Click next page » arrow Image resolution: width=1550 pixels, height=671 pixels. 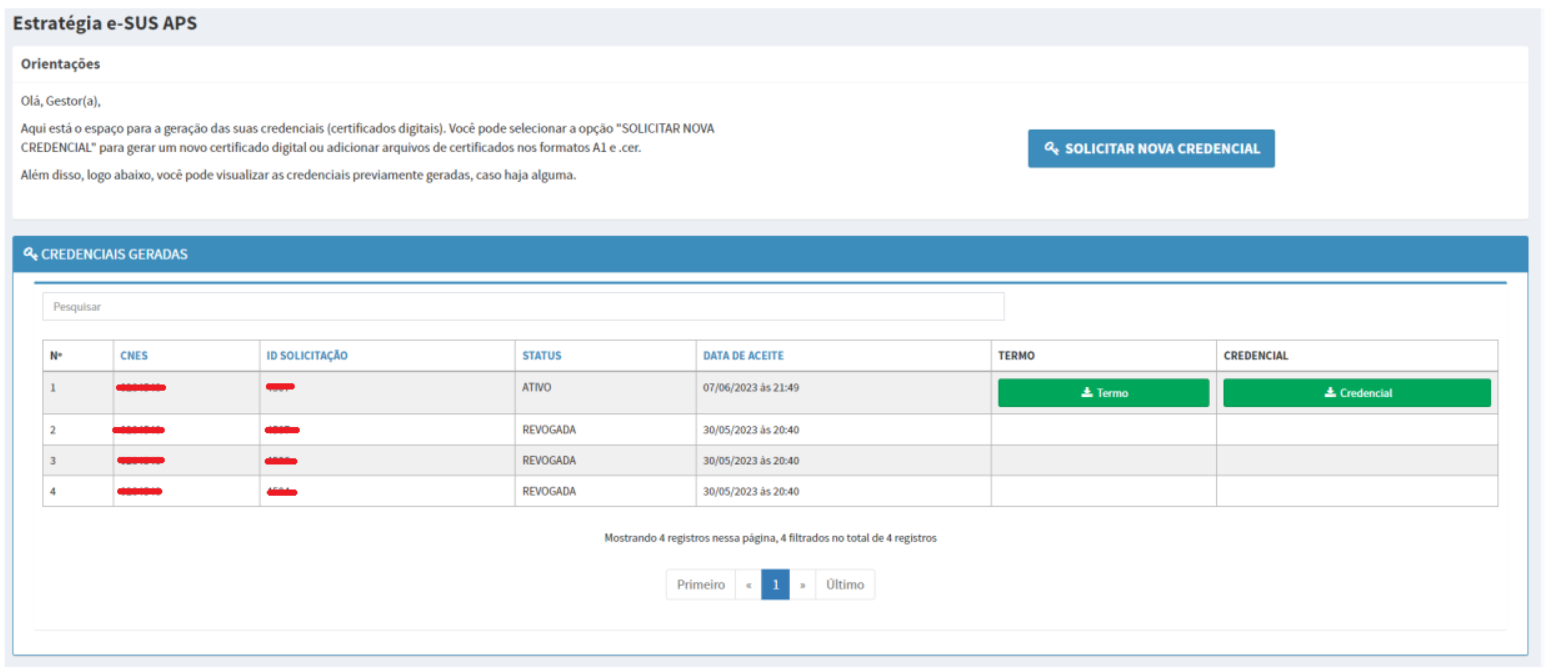click(802, 585)
